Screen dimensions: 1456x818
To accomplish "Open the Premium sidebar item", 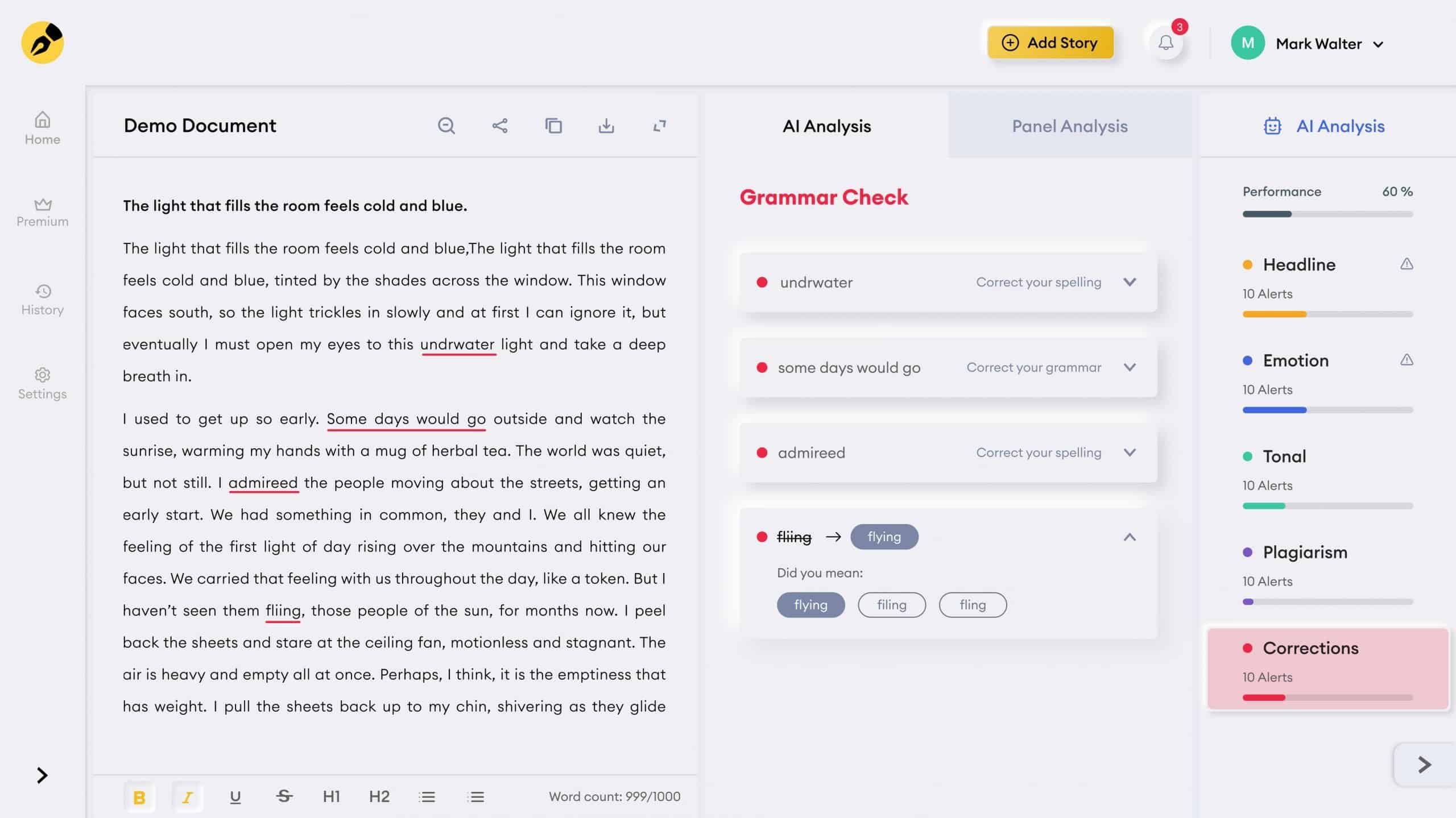I will pyautogui.click(x=43, y=213).
